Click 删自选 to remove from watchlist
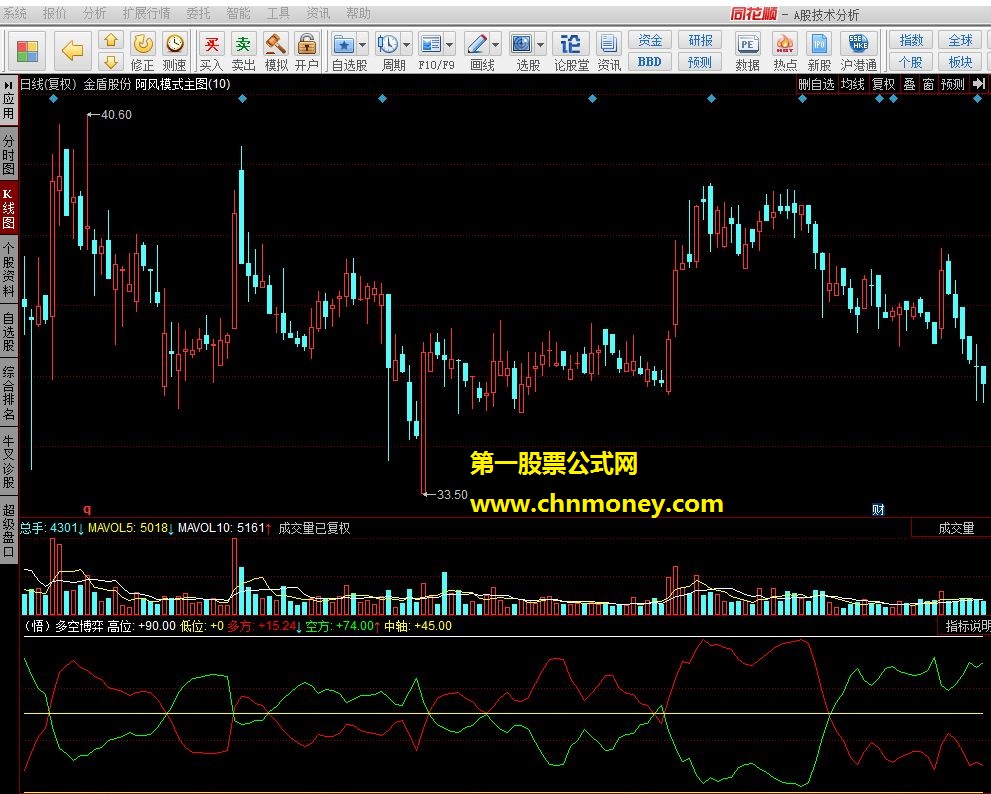Screen dimensions: 991x794 817,84
